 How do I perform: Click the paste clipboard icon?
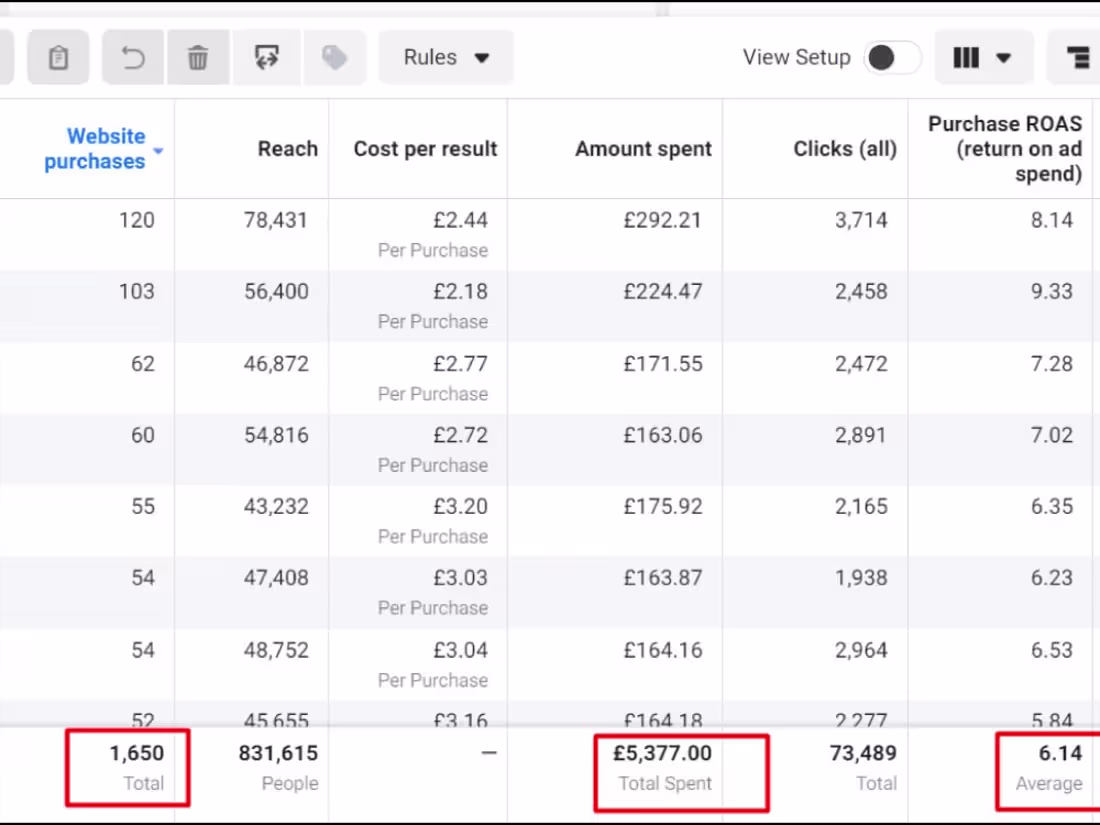(58, 58)
